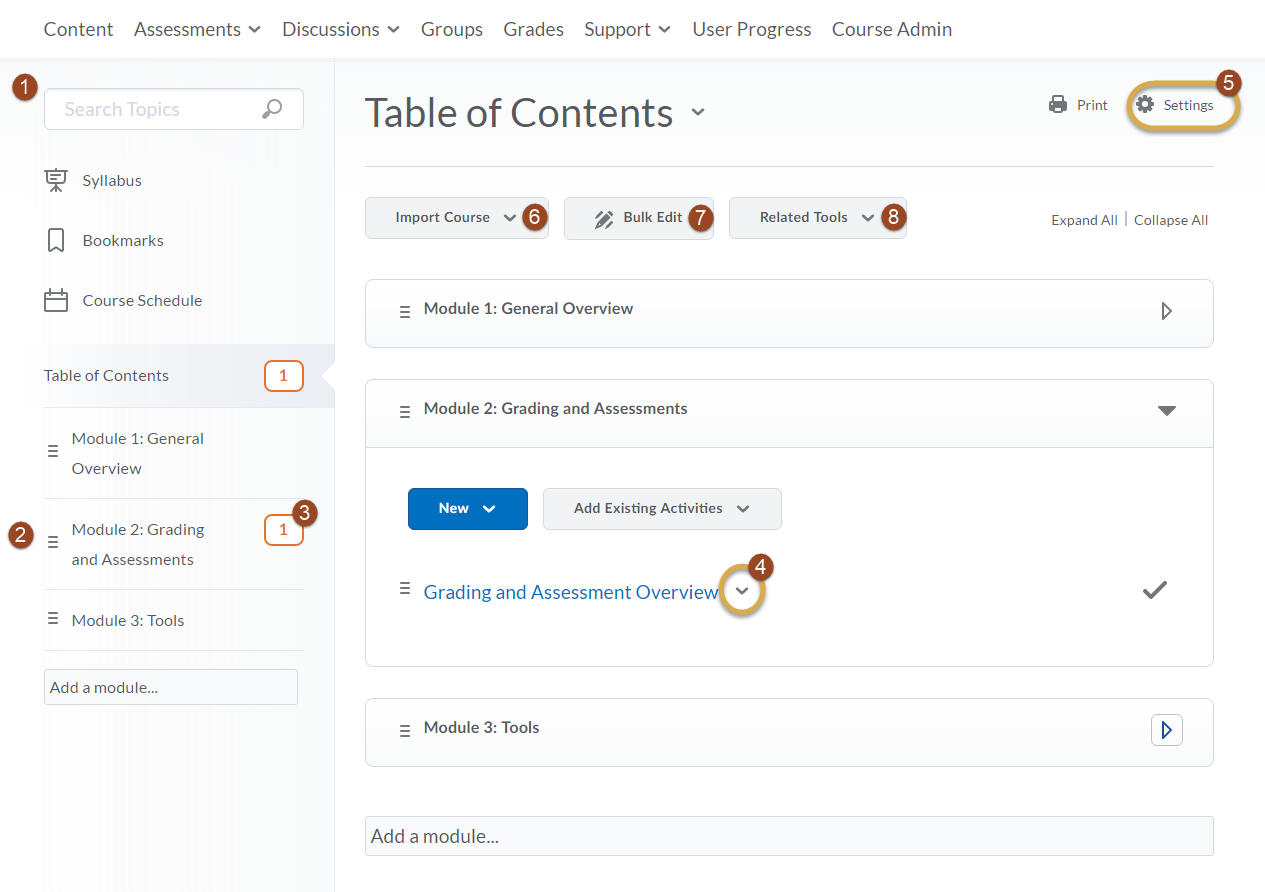Select Course Schedule in the sidebar

[142, 301]
